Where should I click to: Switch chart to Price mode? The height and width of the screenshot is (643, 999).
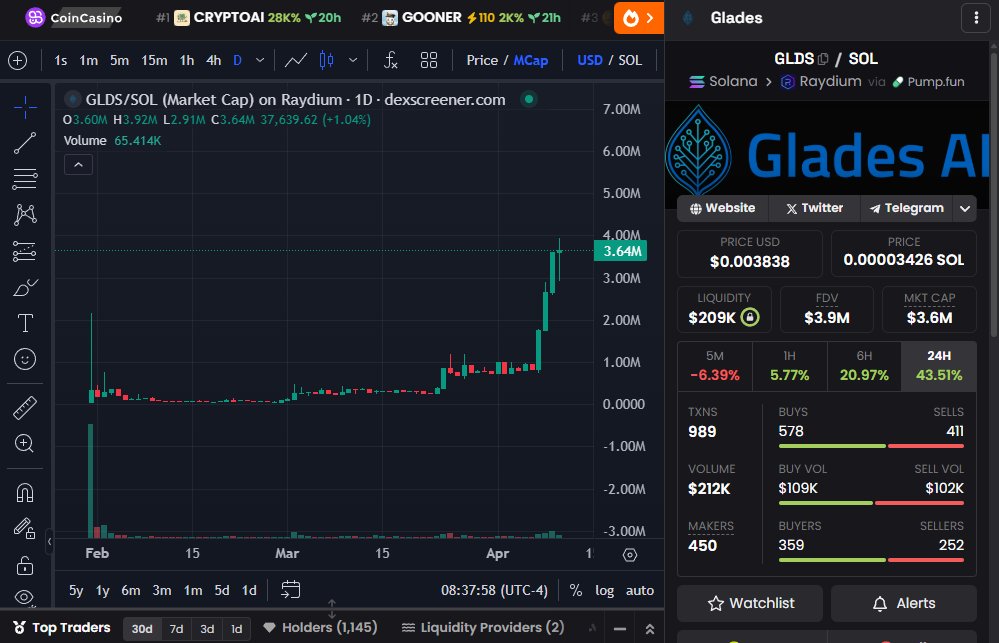(482, 61)
